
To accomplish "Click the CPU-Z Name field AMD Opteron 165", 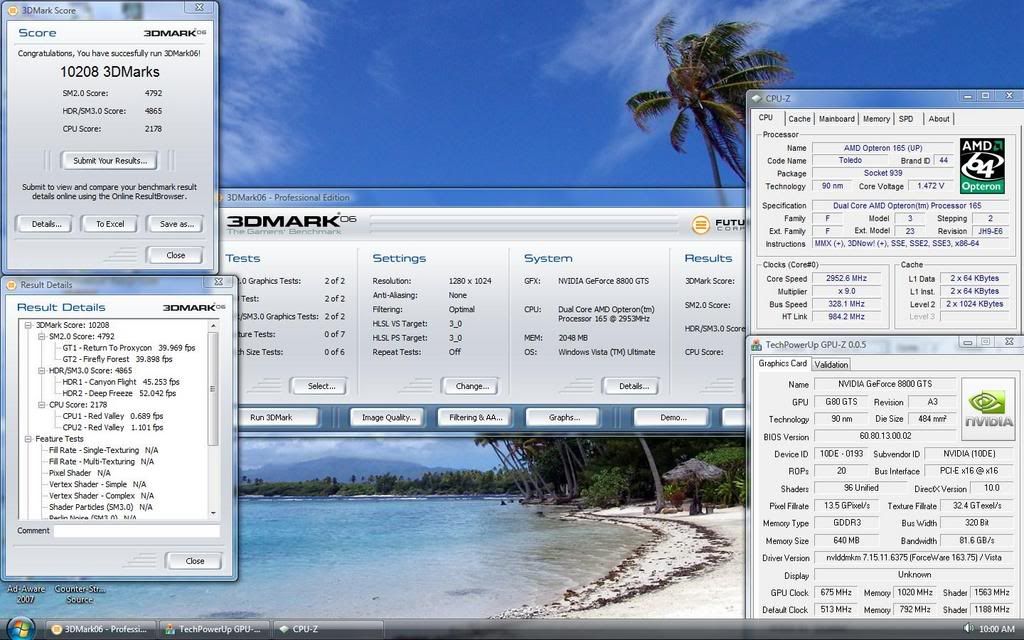I will [883, 148].
